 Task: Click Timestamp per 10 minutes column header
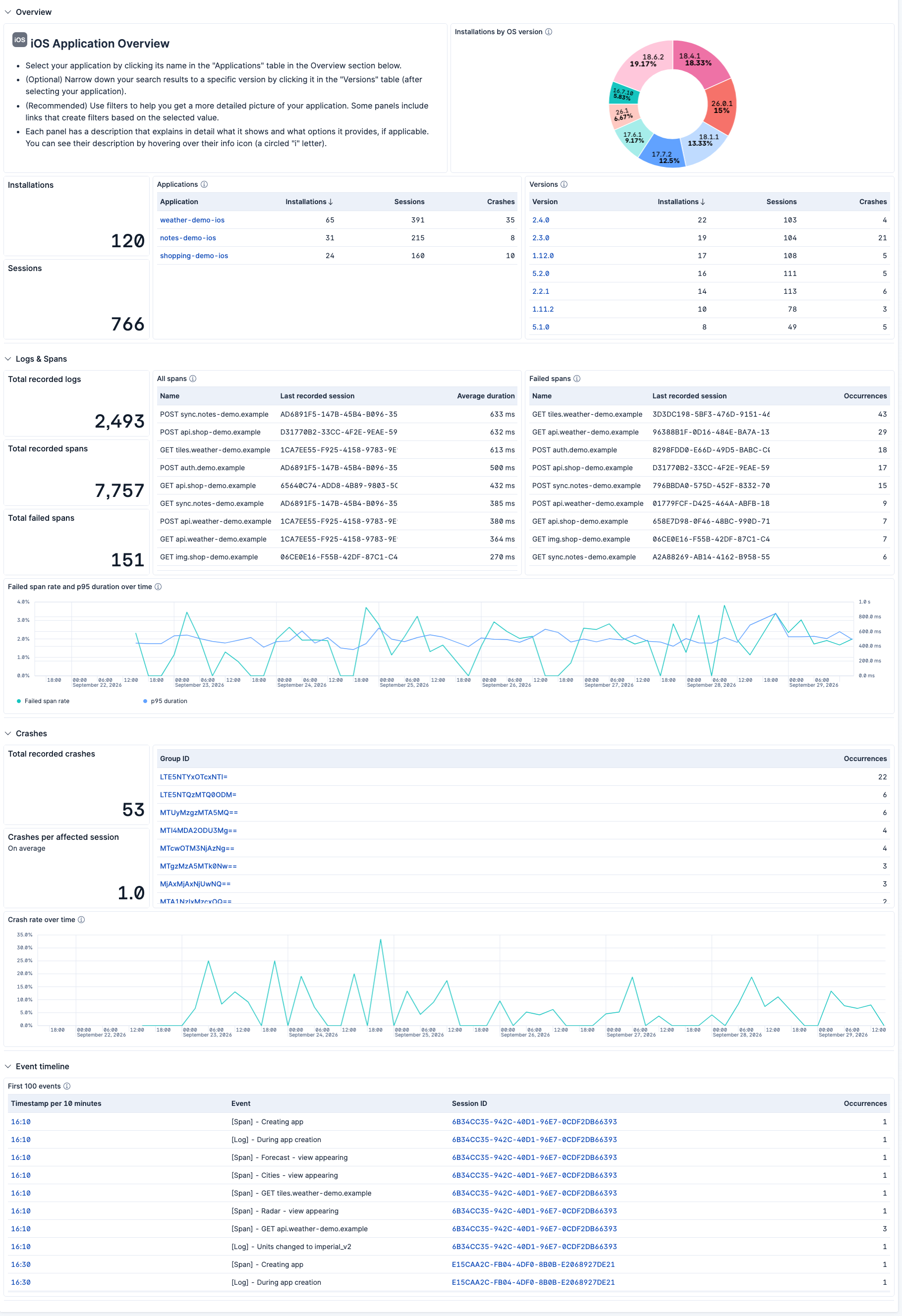[x=56, y=1103]
